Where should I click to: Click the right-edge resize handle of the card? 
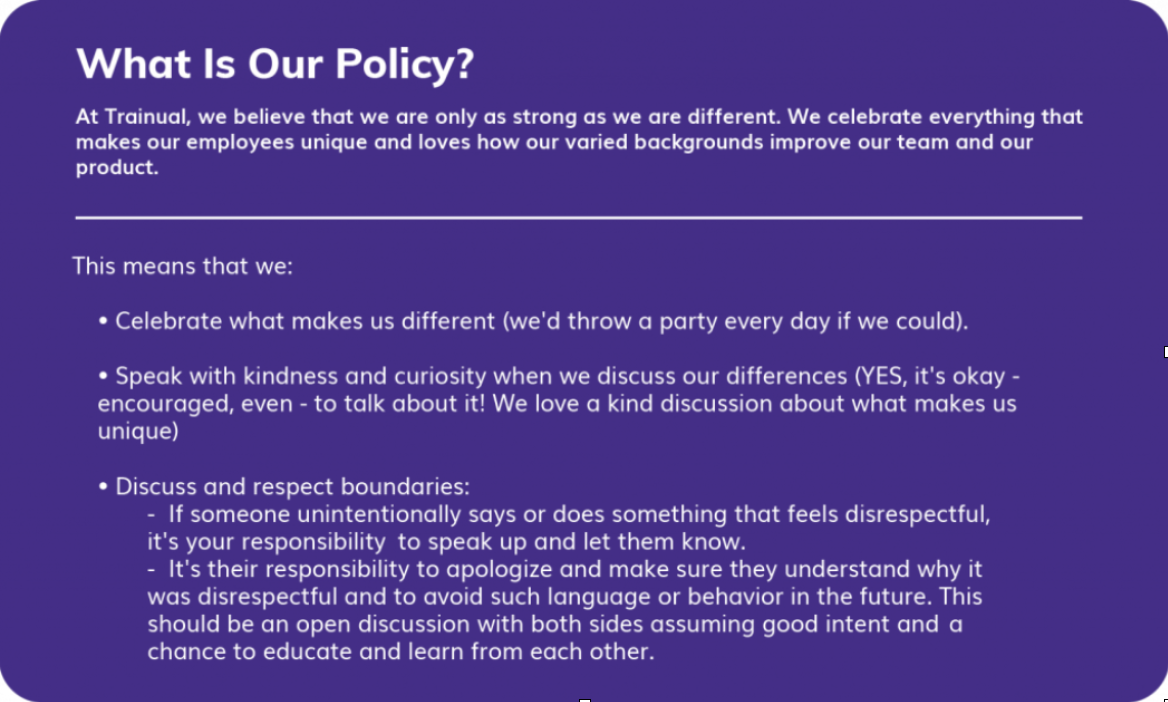[x=1166, y=351]
